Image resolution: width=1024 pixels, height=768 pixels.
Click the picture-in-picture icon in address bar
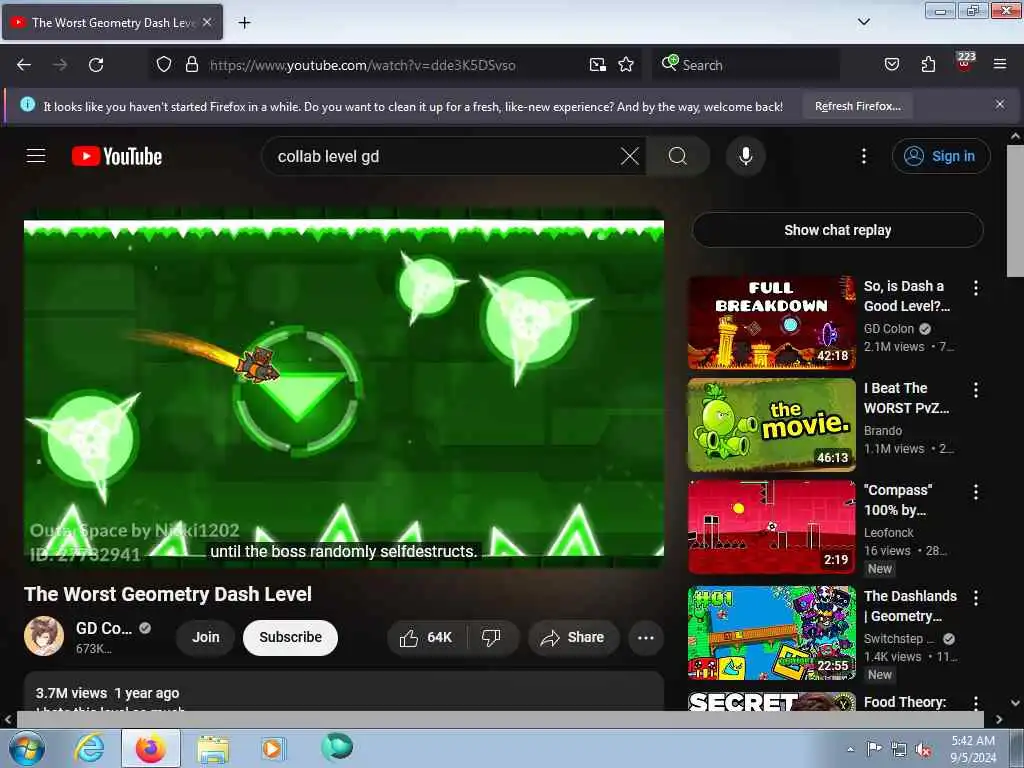coord(598,65)
